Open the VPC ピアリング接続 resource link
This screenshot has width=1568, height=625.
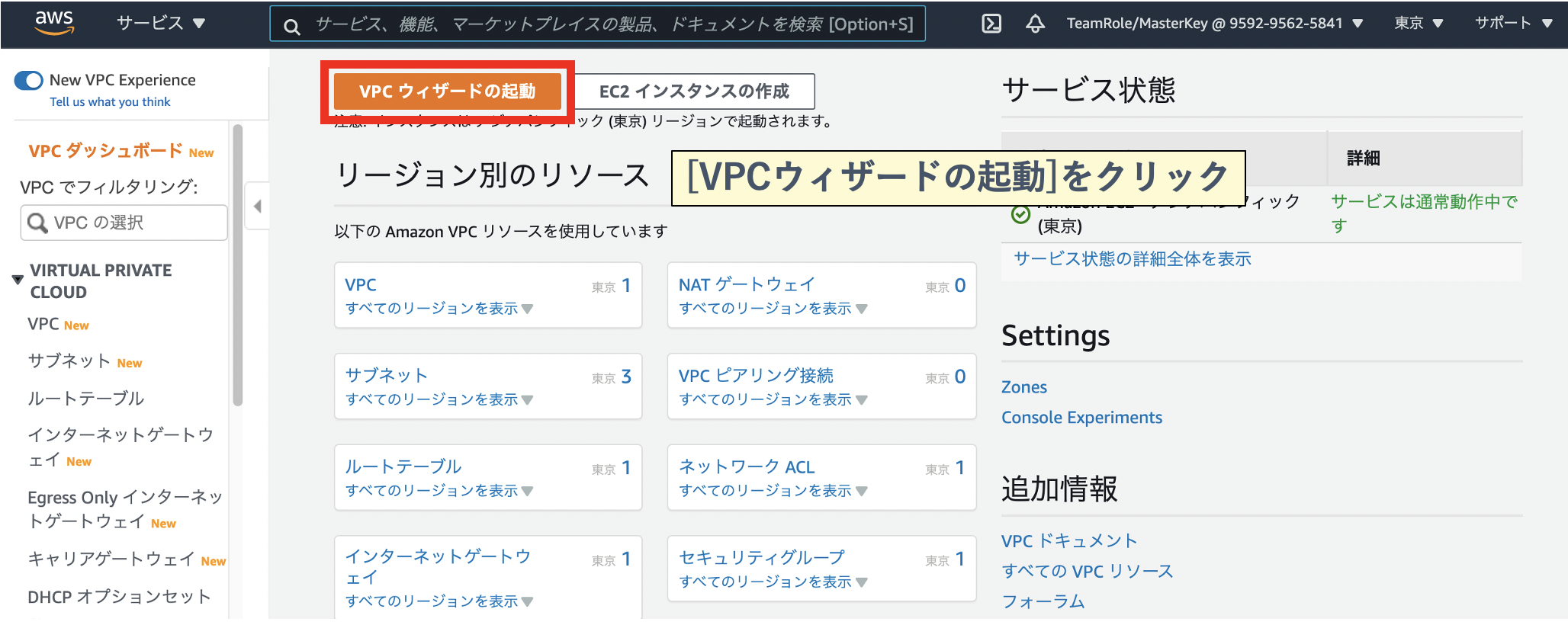[756, 376]
